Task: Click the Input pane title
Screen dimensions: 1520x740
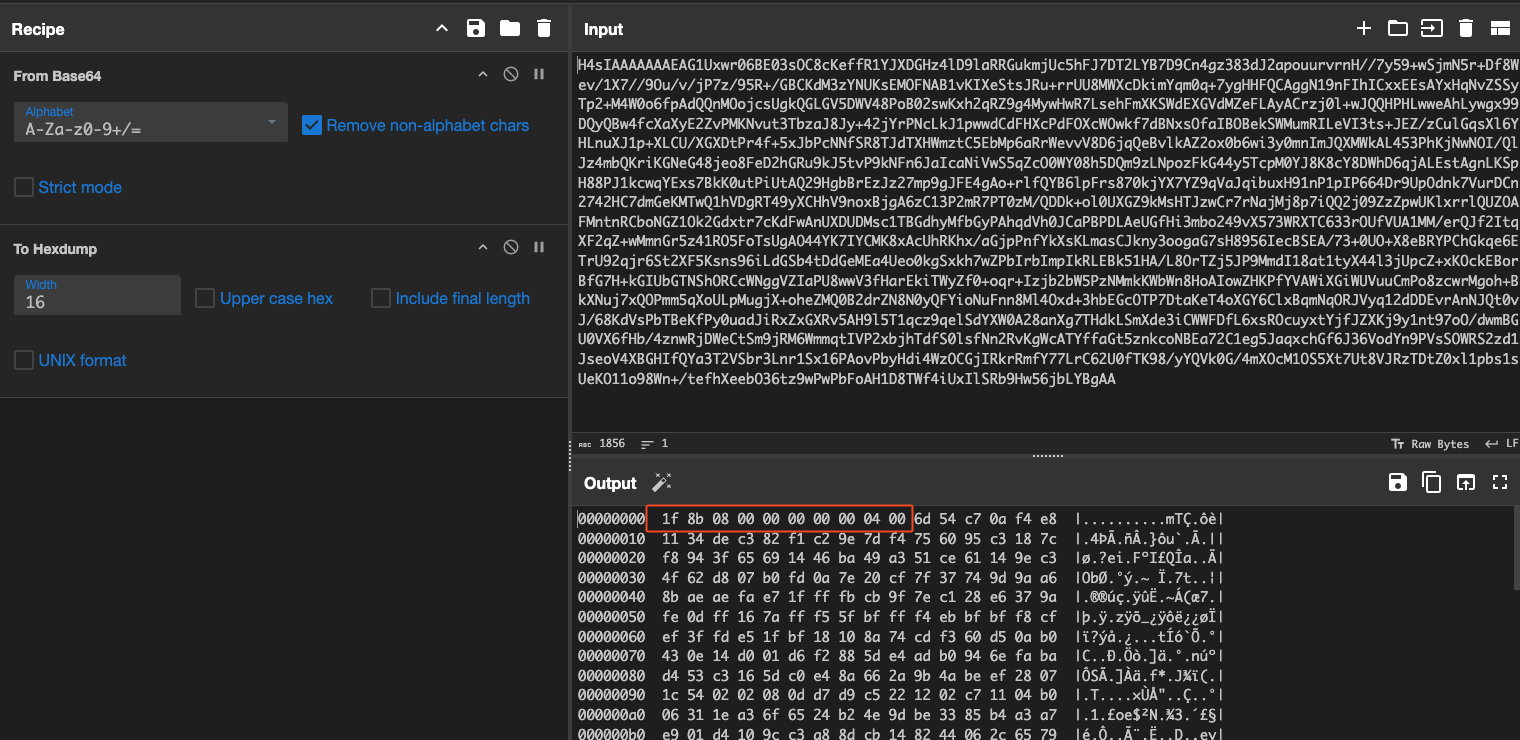Action: 604,30
